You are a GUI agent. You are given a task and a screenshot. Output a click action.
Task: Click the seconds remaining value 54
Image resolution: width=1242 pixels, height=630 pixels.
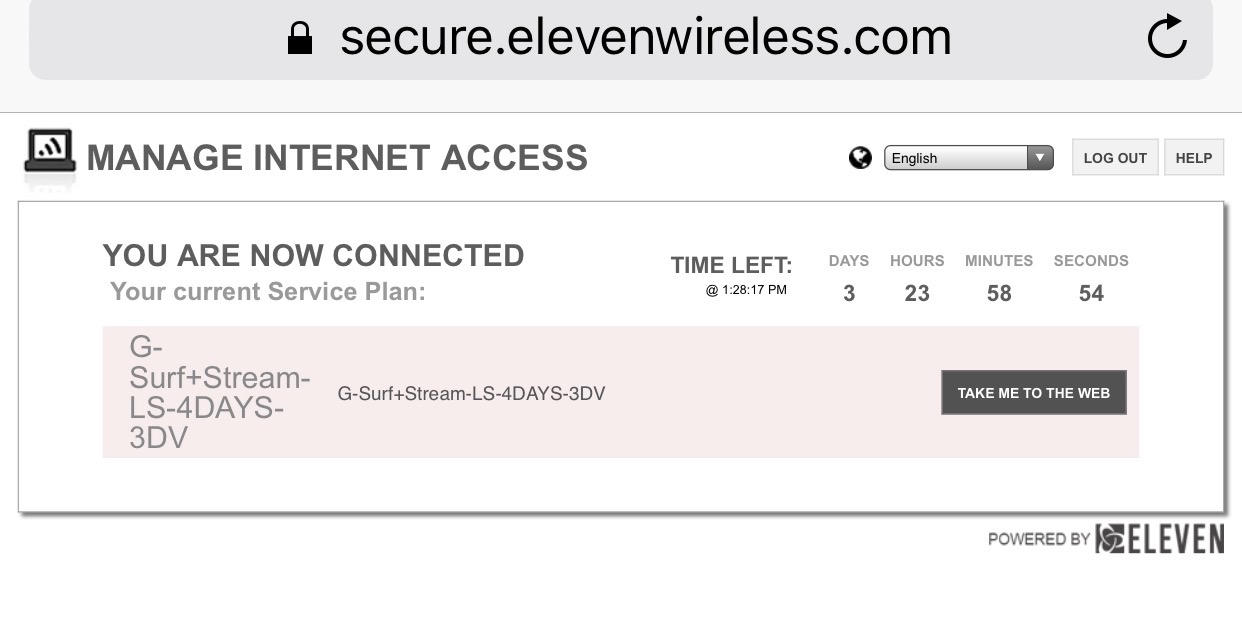(x=1091, y=294)
